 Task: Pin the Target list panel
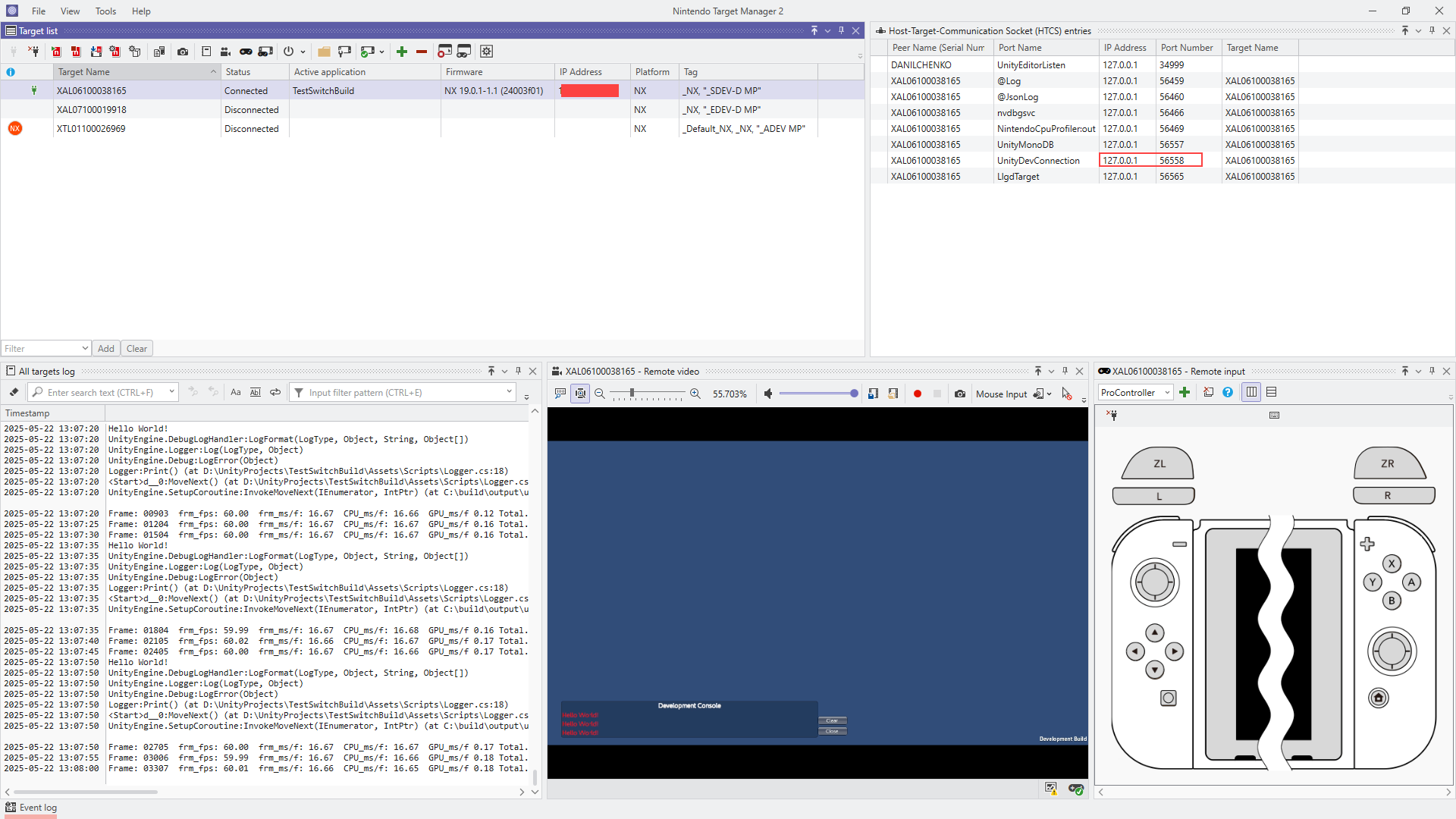842,30
